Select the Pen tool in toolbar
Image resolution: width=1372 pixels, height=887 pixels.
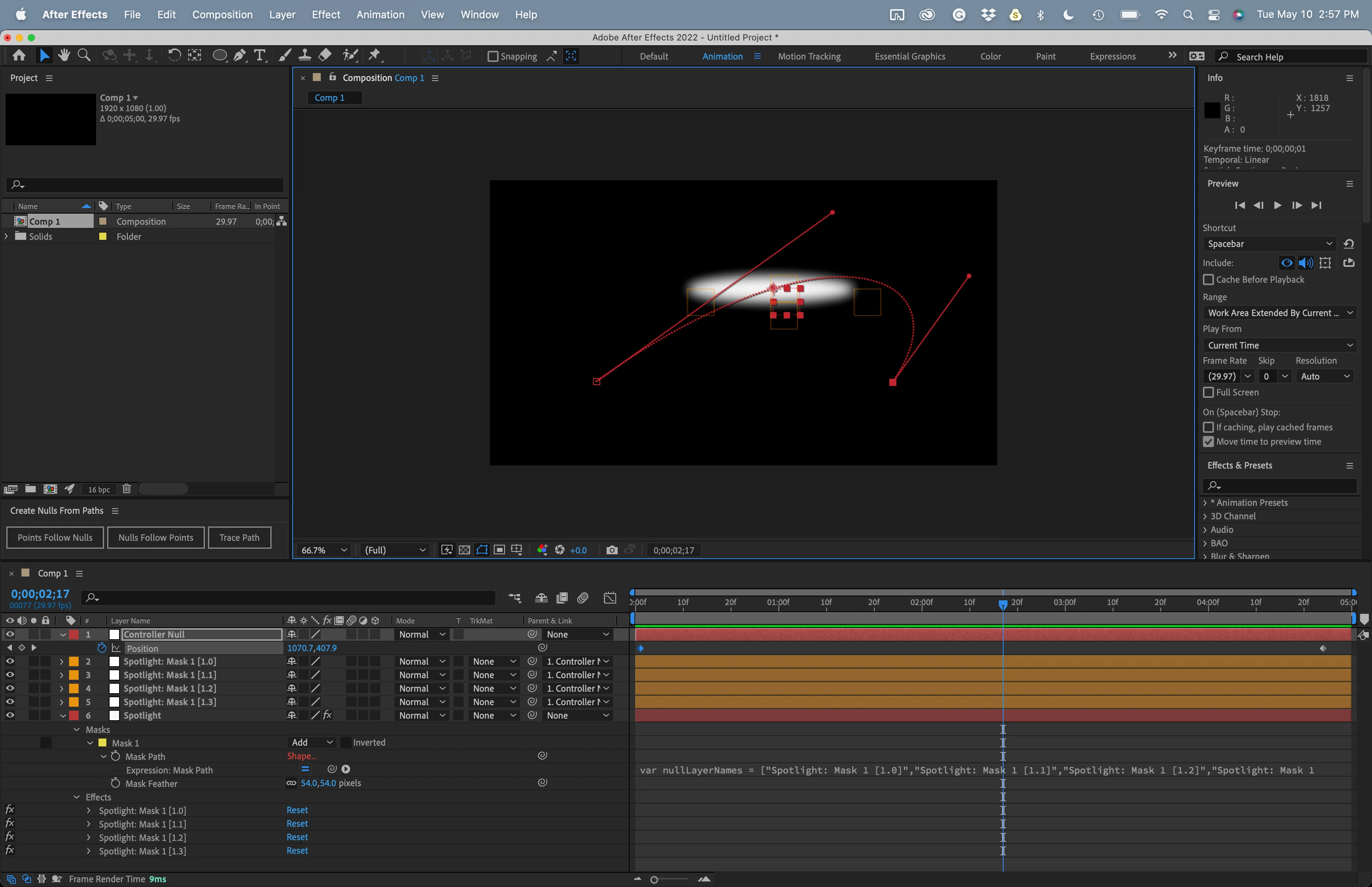[239, 55]
